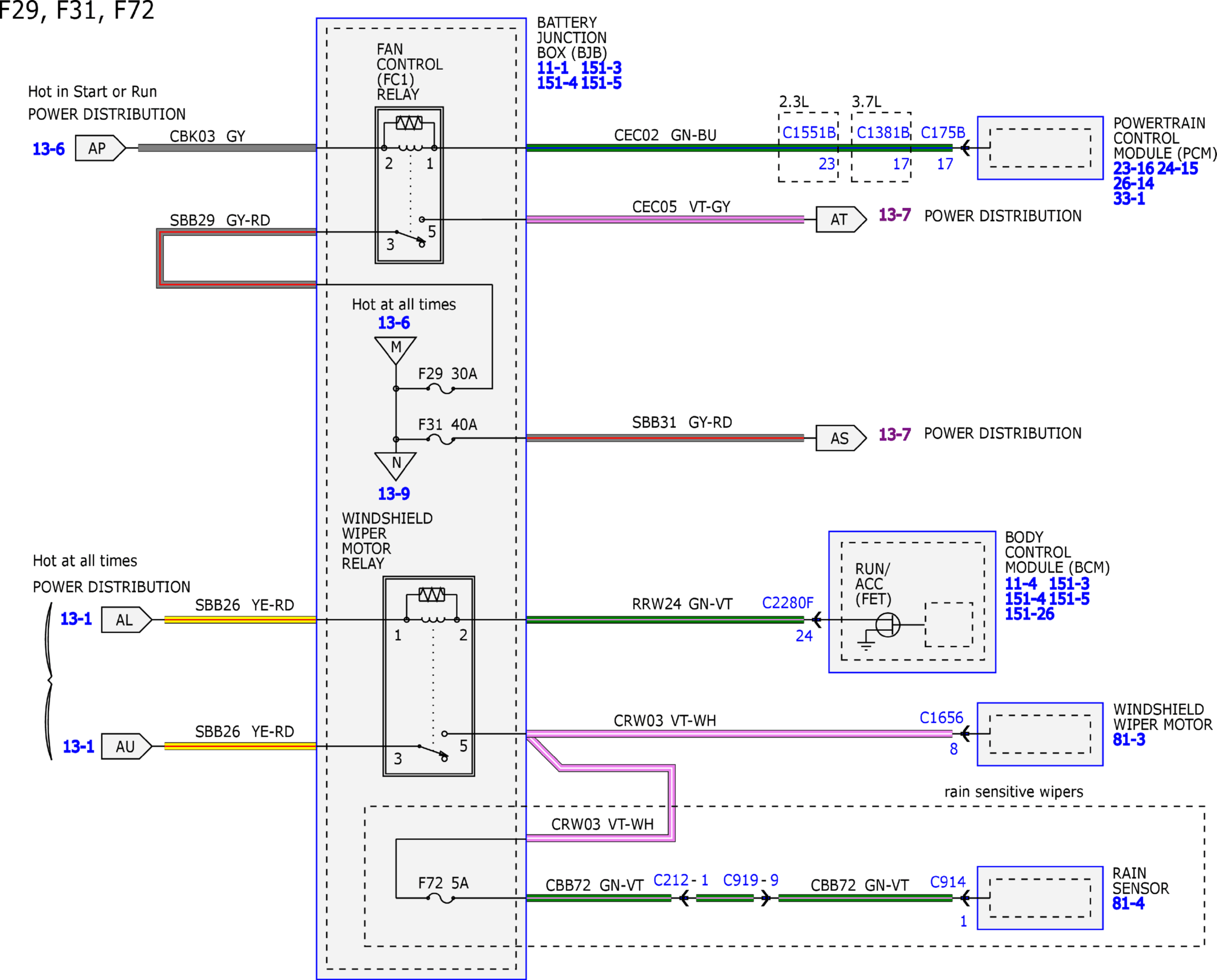Select the M triangle reference symbol
The image size is (1217, 980).
tap(395, 350)
